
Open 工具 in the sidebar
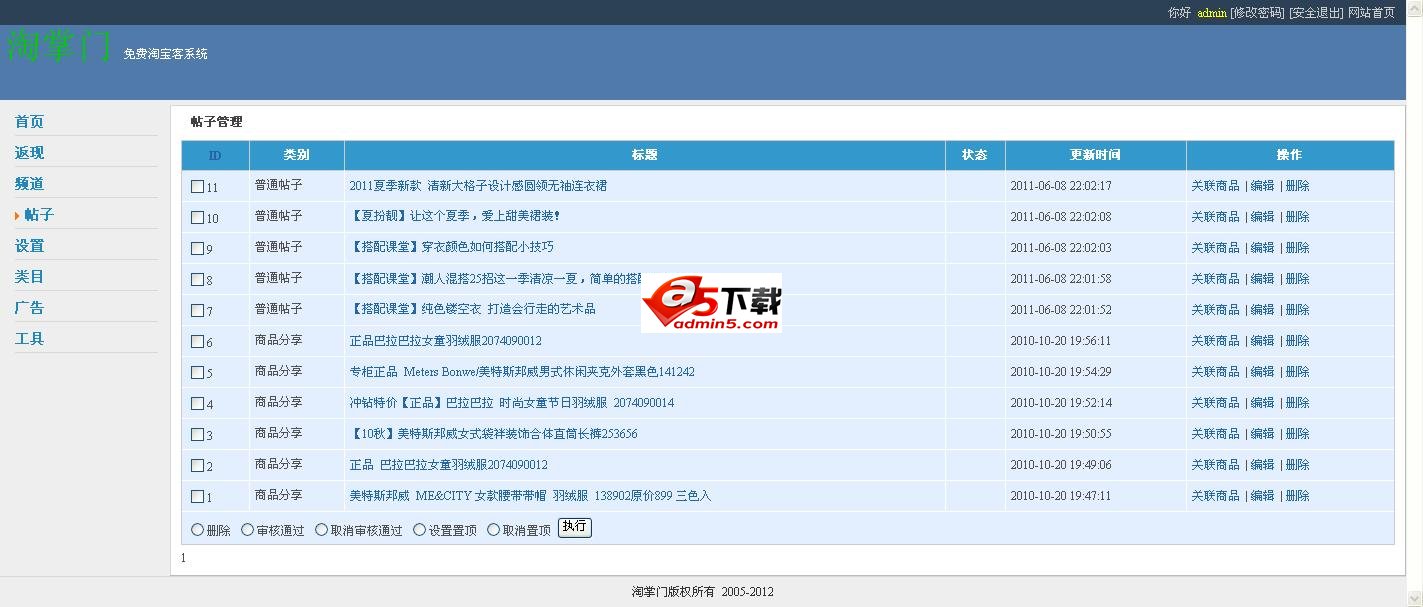click(29, 339)
